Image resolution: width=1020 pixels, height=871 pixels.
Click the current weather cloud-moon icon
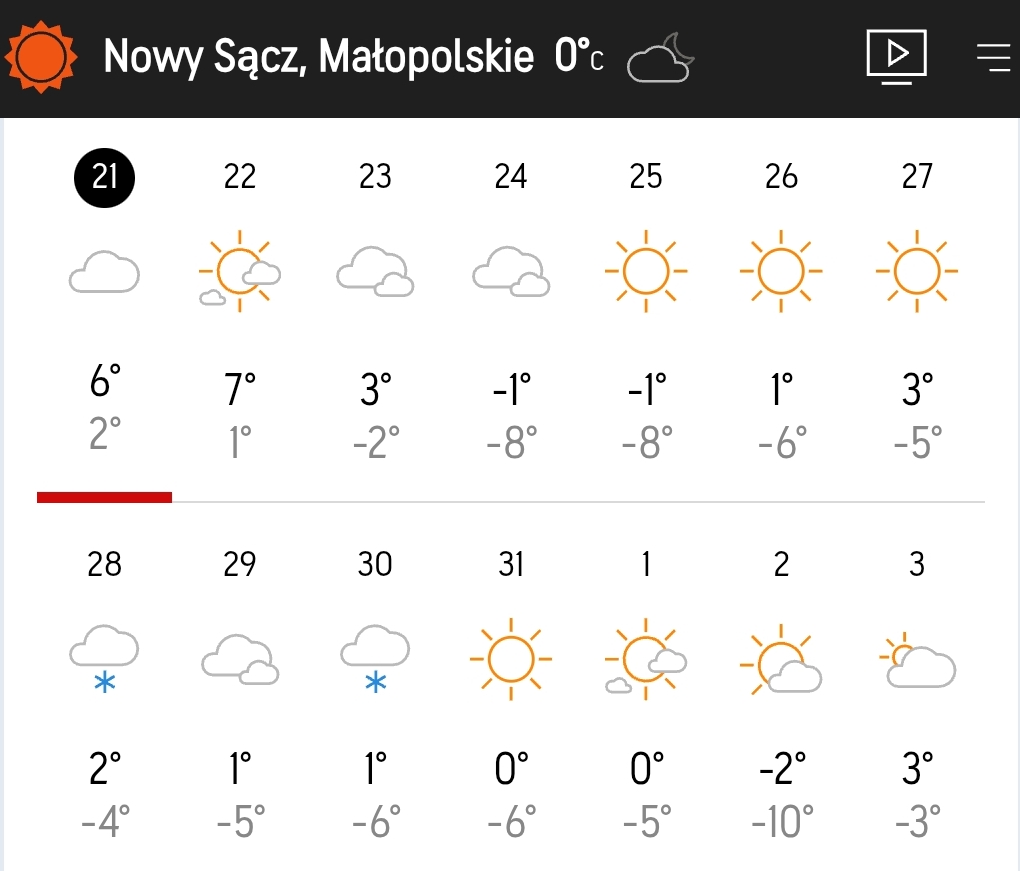[x=660, y=59]
